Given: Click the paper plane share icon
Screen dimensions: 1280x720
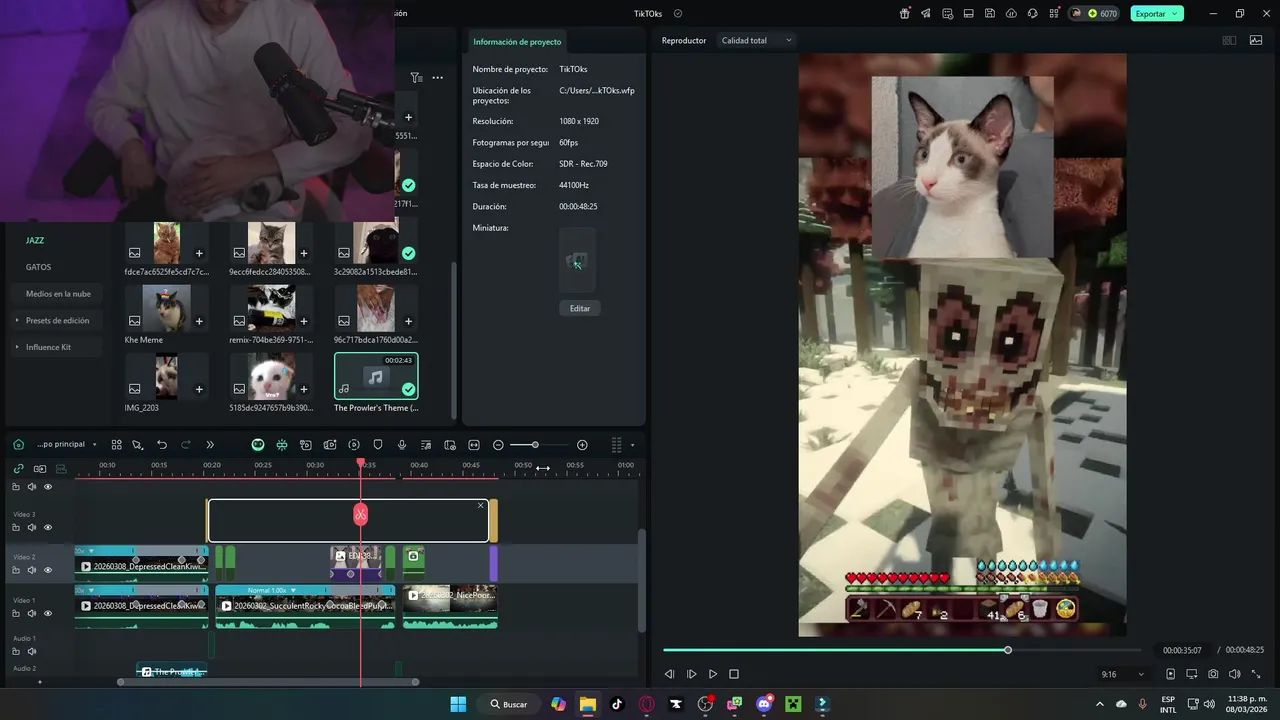Looking at the screenshot, I should 926,13.
